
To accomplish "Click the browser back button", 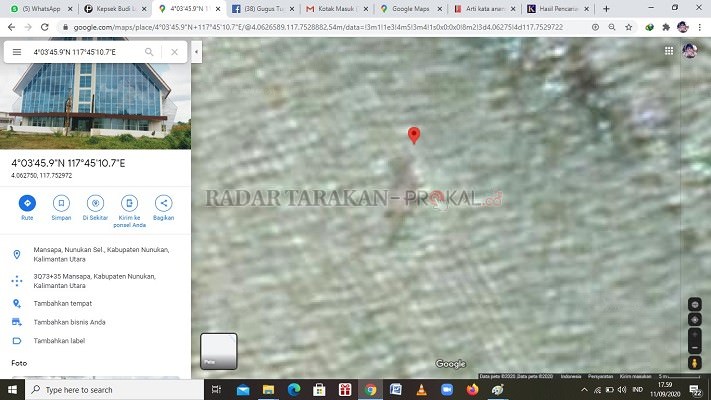I will coord(11,27).
